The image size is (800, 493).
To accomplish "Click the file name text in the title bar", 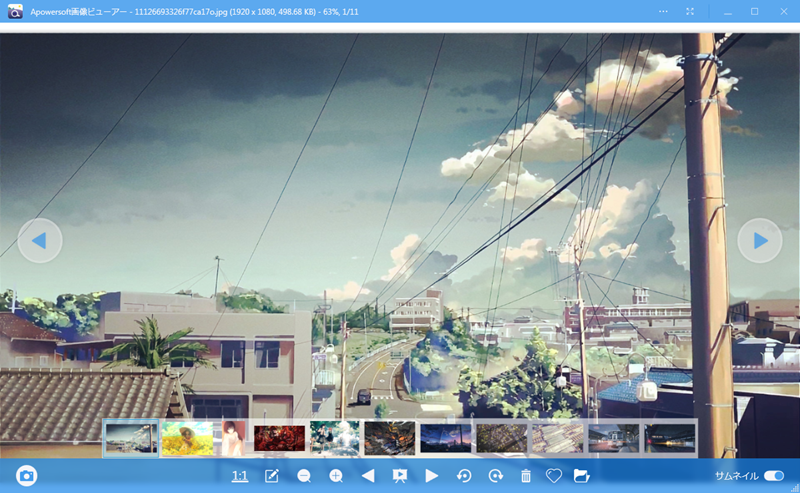I will tap(181, 12).
